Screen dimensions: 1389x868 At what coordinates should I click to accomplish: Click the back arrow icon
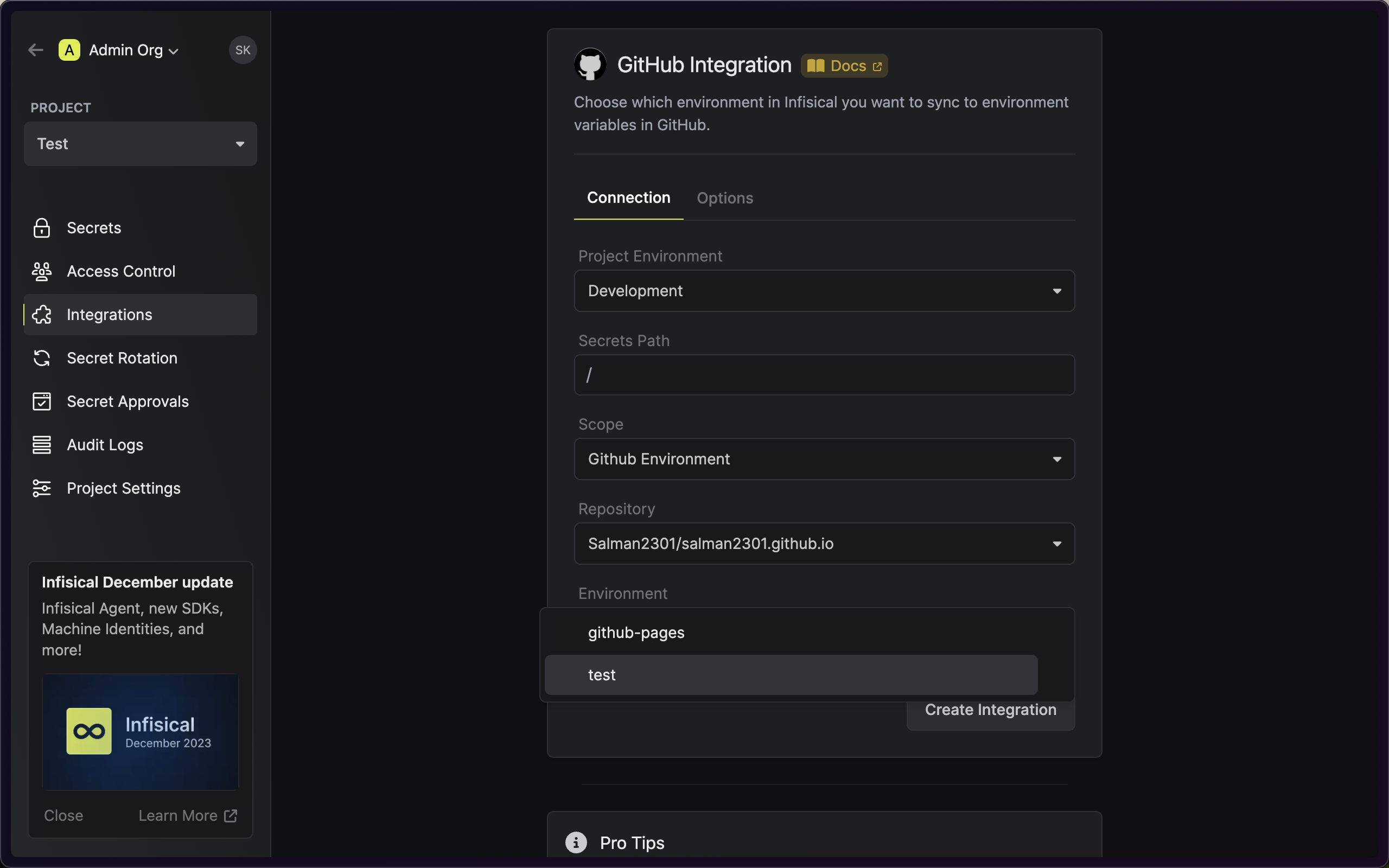36,50
